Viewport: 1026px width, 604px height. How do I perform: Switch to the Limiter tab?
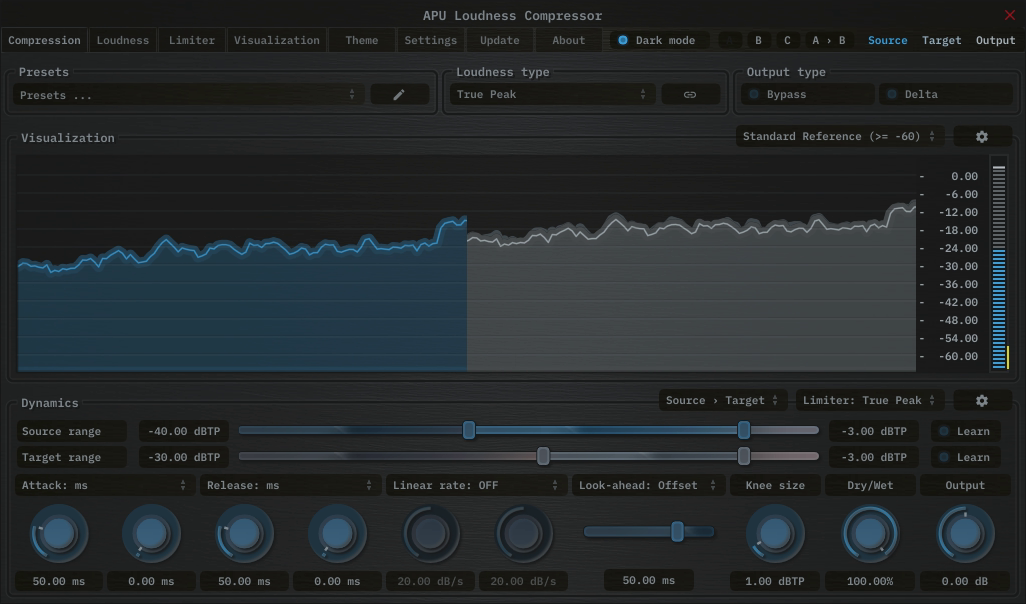click(x=191, y=40)
